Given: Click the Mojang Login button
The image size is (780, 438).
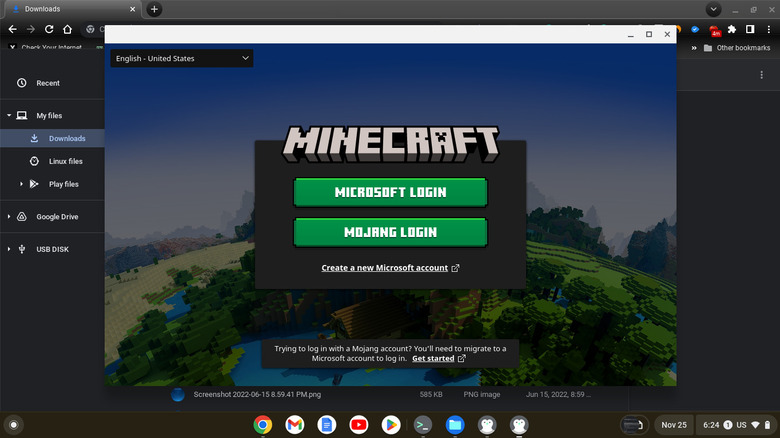Looking at the screenshot, I should tap(390, 232).
